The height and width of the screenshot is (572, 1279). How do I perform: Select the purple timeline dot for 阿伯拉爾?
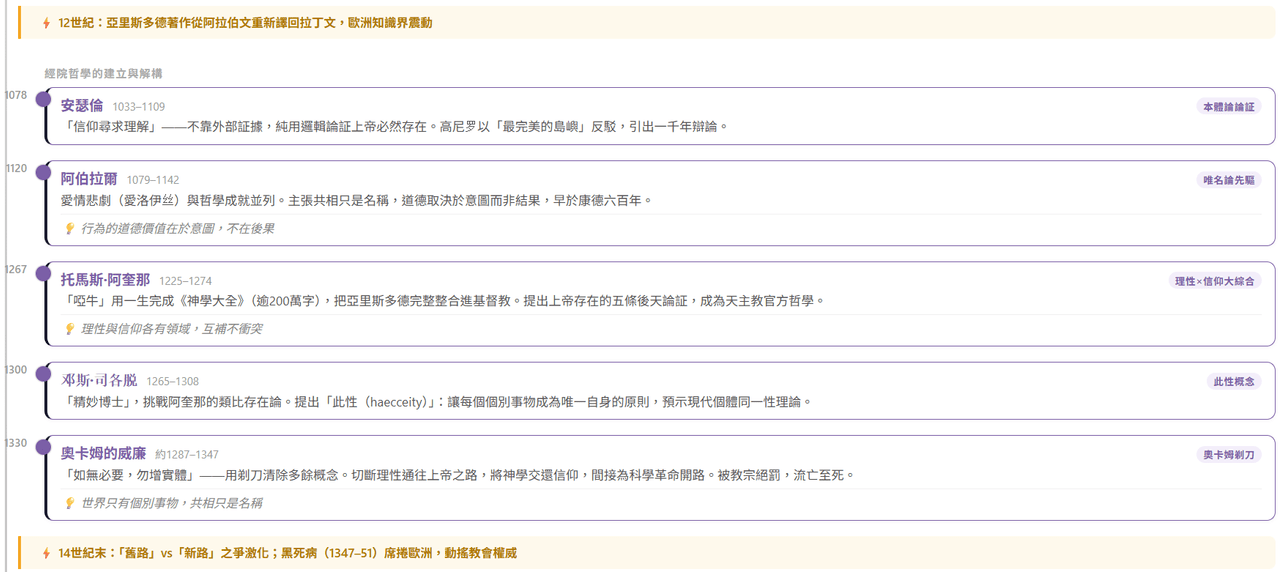tap(43, 172)
